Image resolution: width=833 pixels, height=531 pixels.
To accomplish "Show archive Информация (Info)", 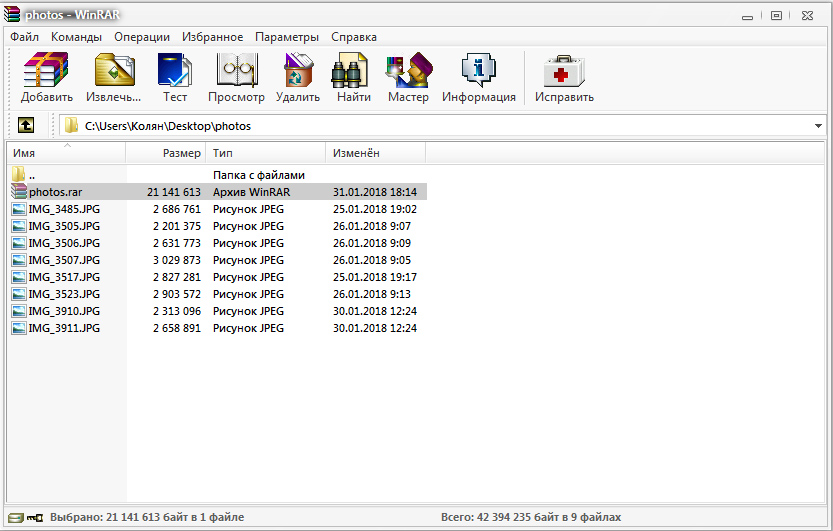I will click(x=479, y=70).
